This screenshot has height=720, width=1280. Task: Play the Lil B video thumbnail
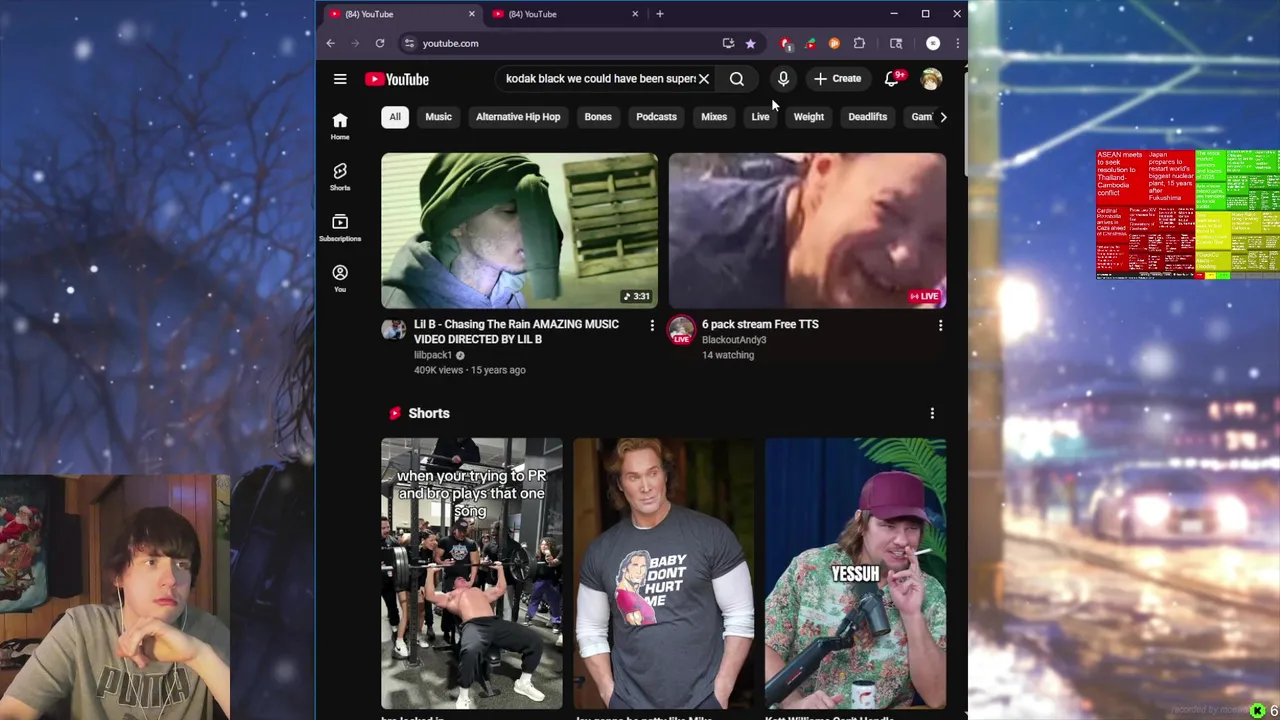[x=519, y=230]
